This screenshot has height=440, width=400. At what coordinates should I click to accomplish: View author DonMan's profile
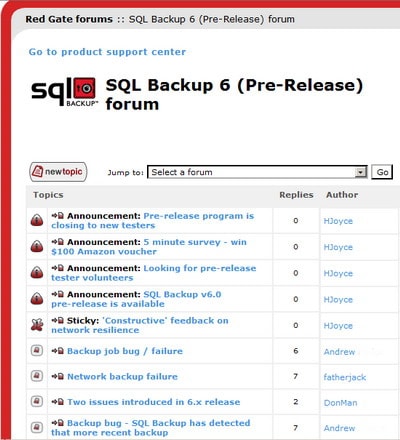pyautogui.click(x=340, y=403)
